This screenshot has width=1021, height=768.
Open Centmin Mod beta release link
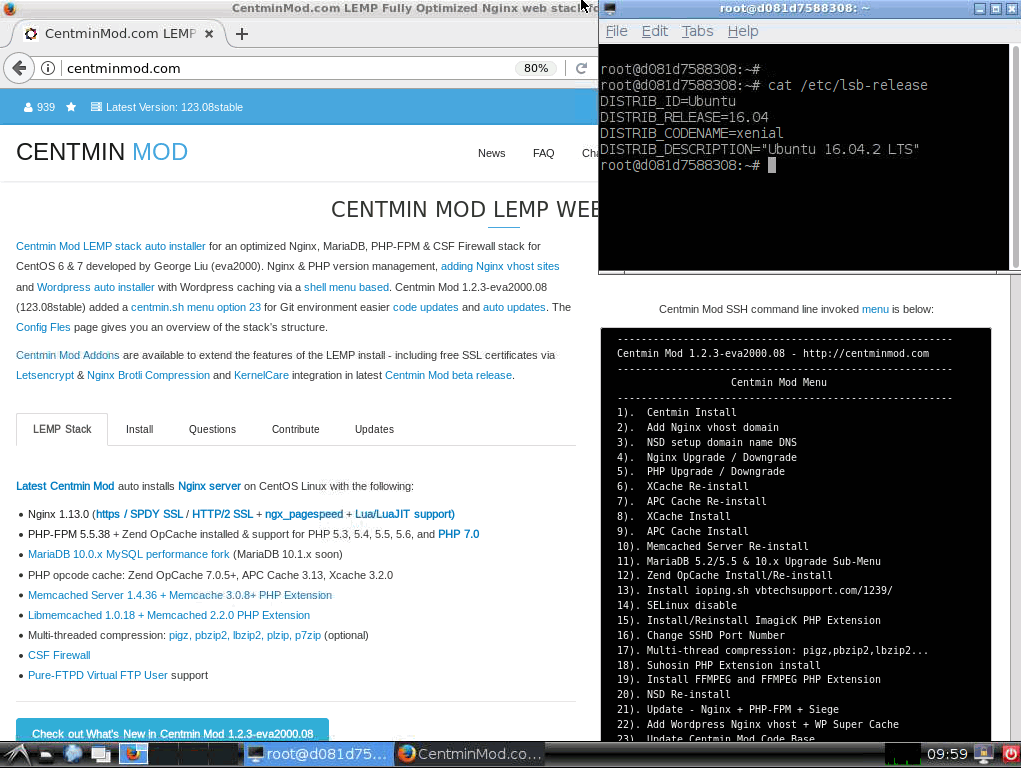tap(449, 376)
